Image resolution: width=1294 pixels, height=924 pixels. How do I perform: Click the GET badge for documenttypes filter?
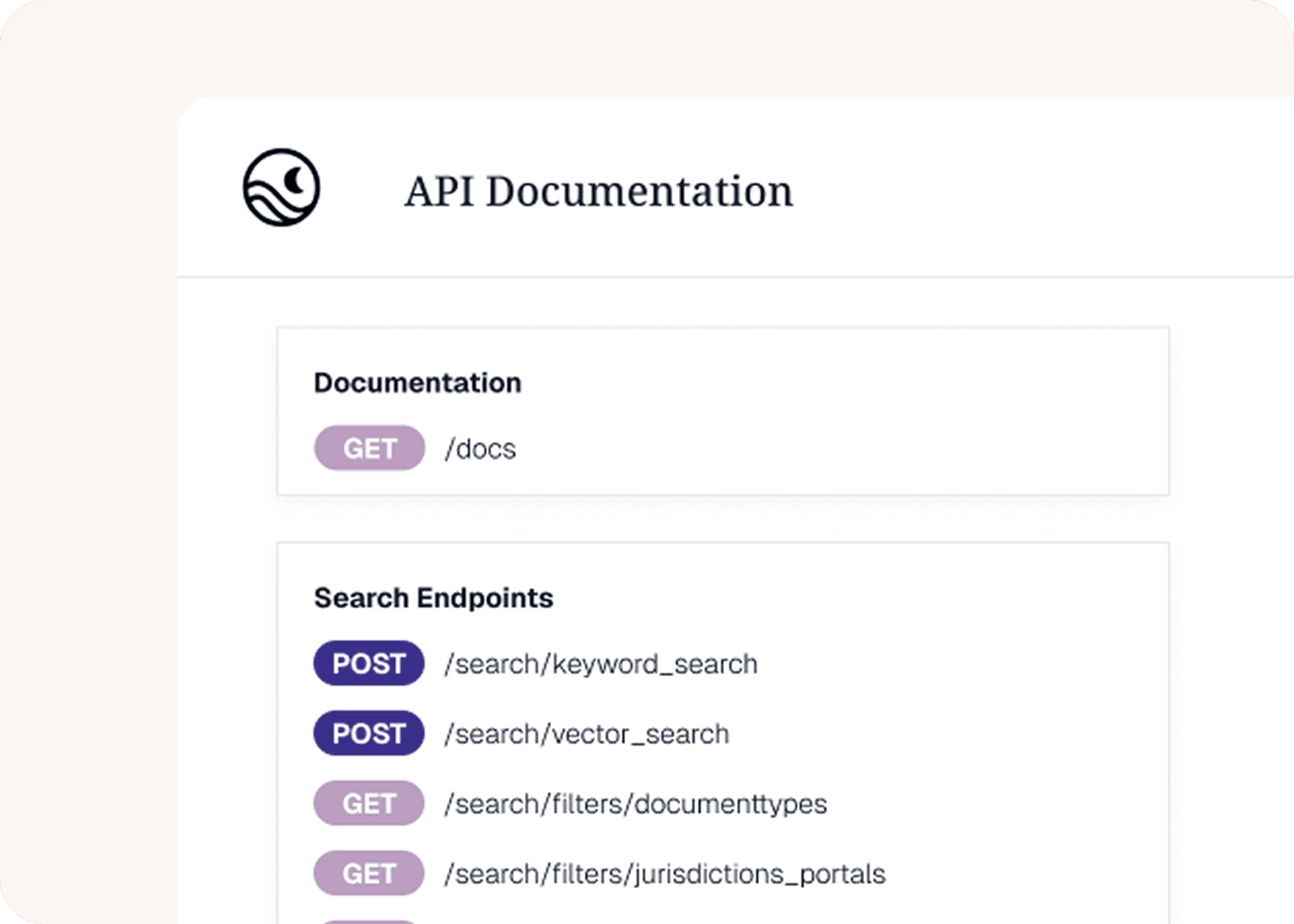(369, 803)
